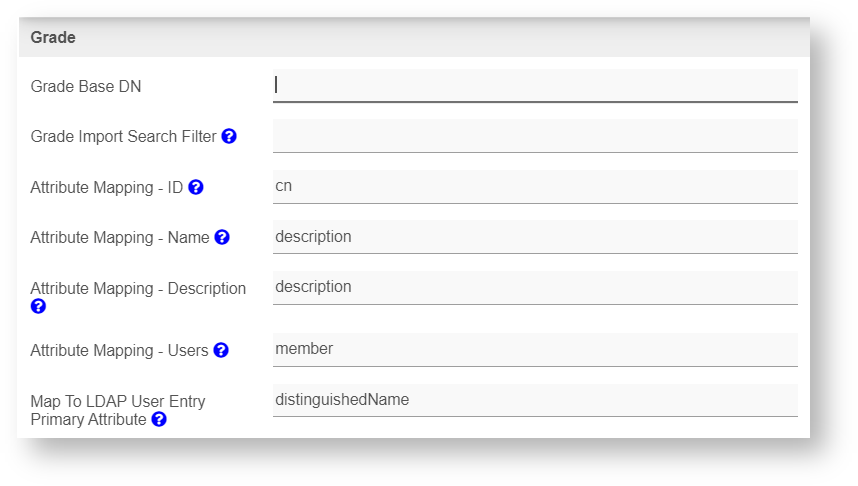Click the Grade section header

pos(54,37)
